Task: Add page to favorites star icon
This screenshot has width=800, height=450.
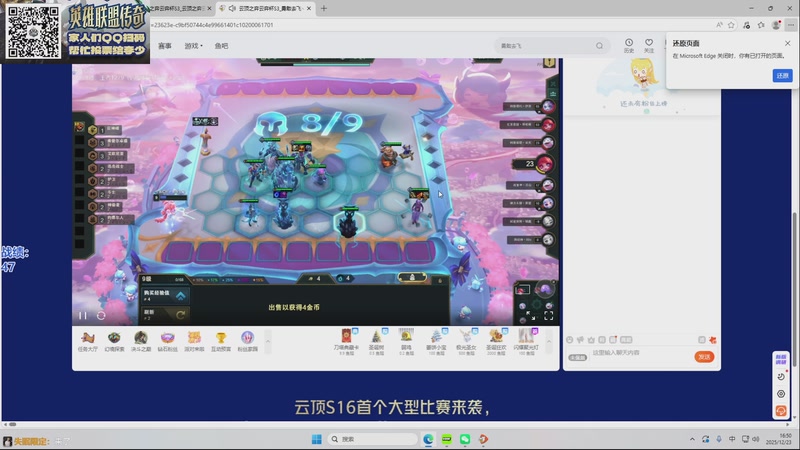Action: (731, 24)
